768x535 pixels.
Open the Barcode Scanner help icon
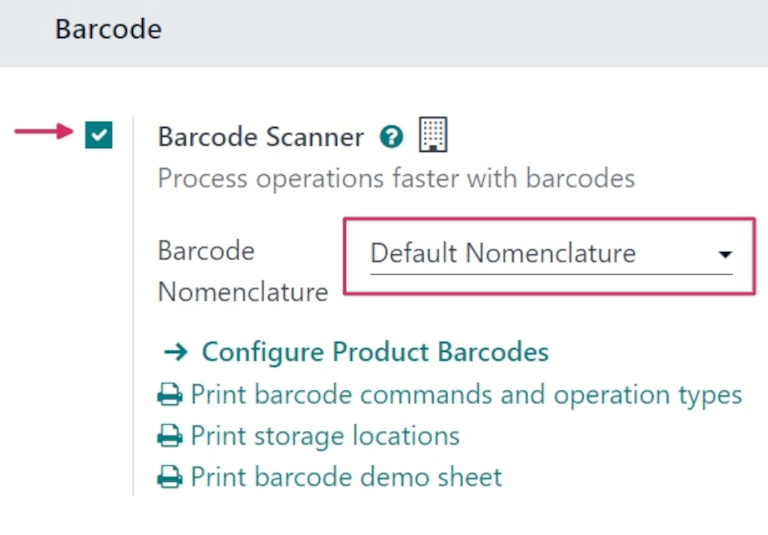tap(391, 136)
